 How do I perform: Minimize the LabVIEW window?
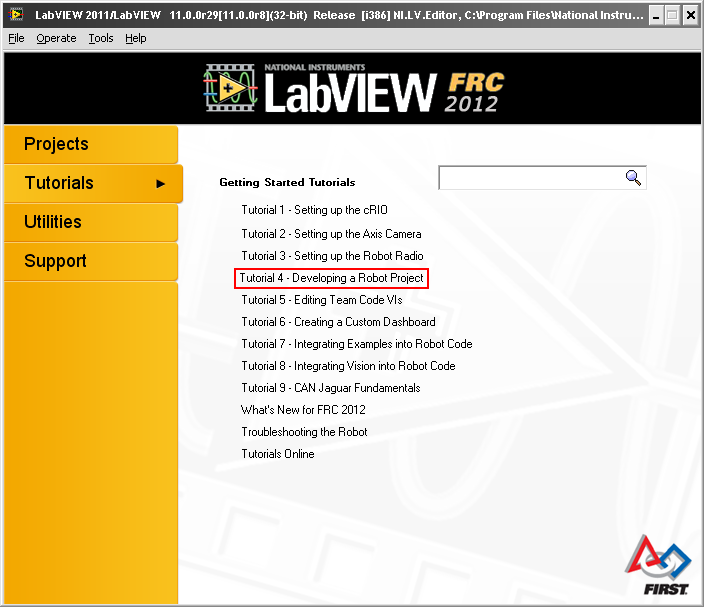pos(656,16)
